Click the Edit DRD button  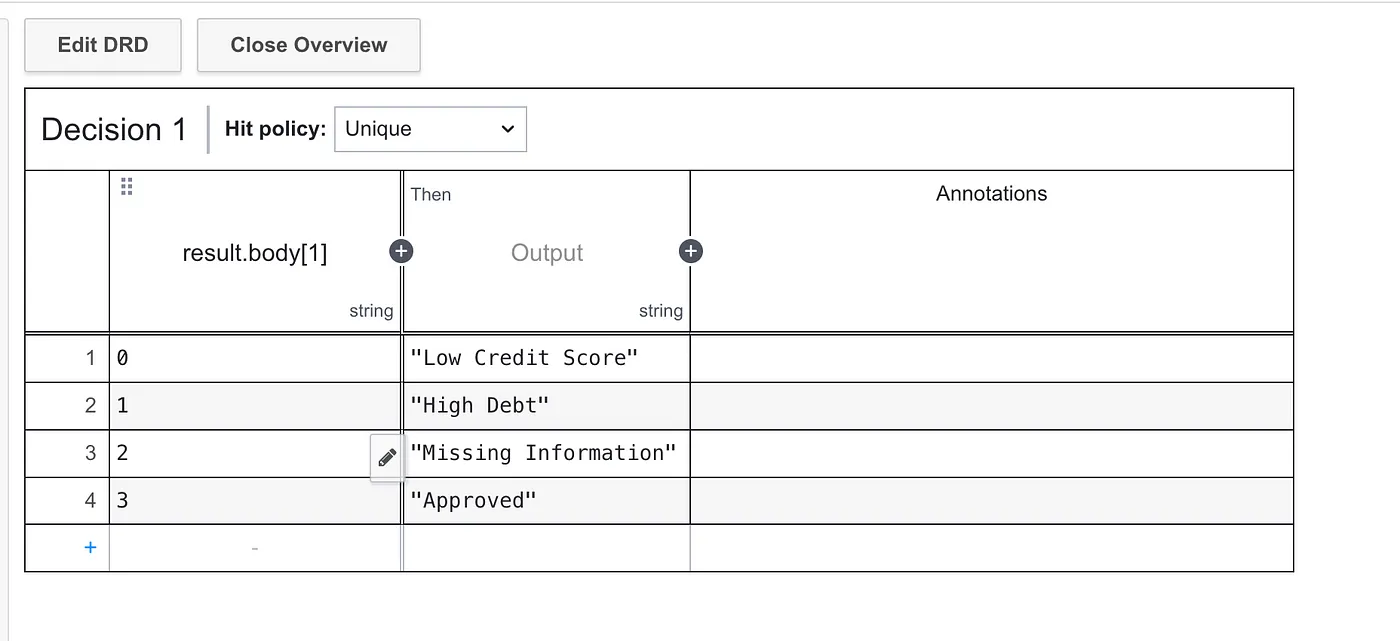pos(103,45)
